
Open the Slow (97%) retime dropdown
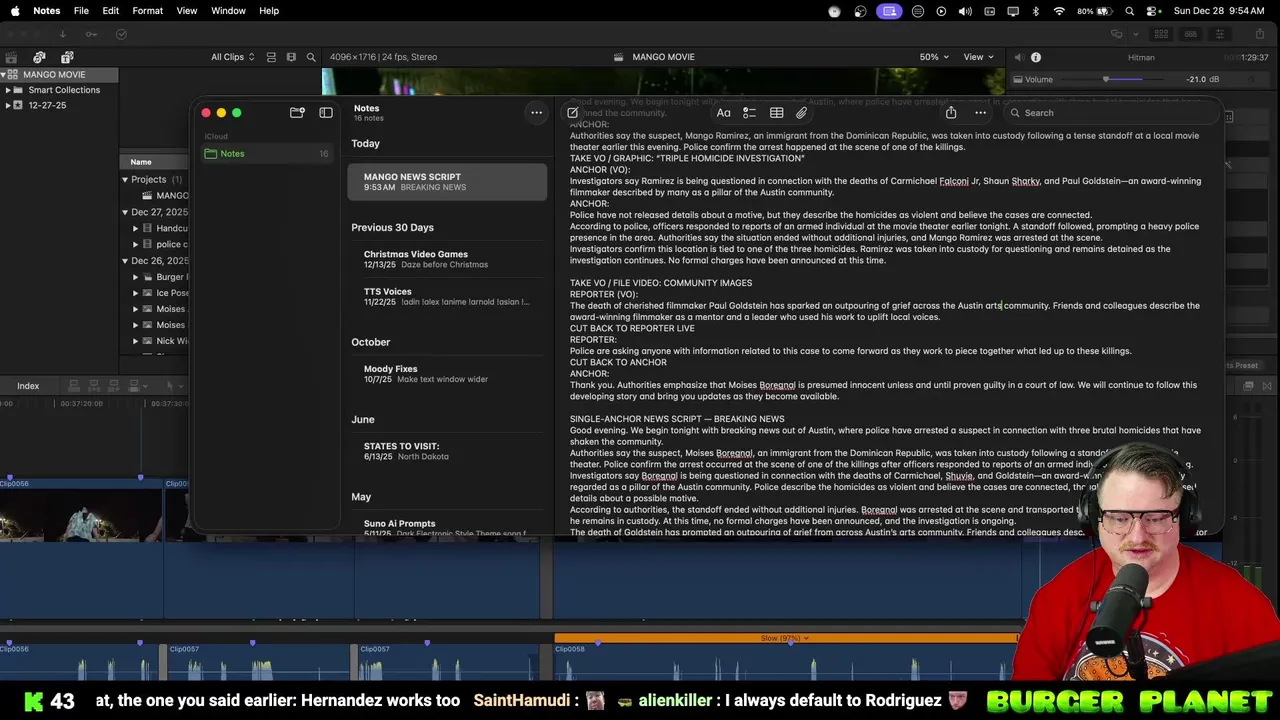(x=785, y=638)
